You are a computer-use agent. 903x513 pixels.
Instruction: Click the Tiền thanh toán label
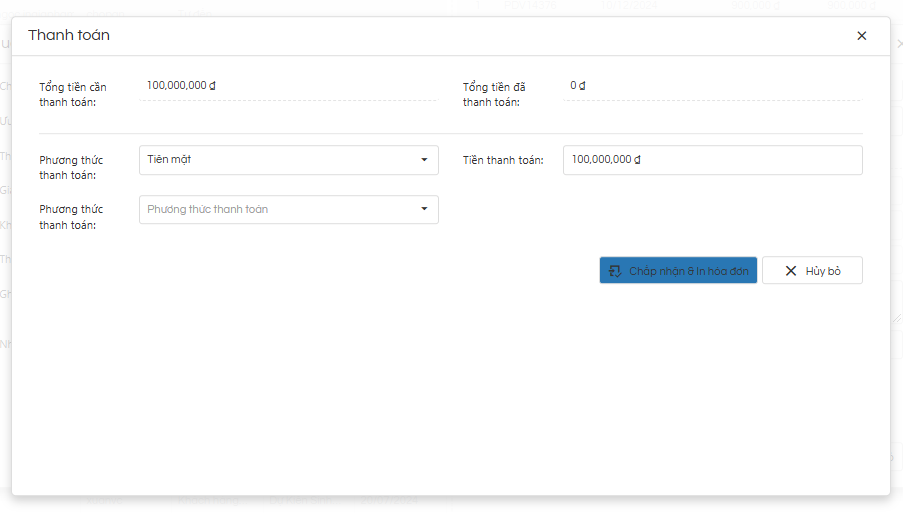(x=503, y=160)
